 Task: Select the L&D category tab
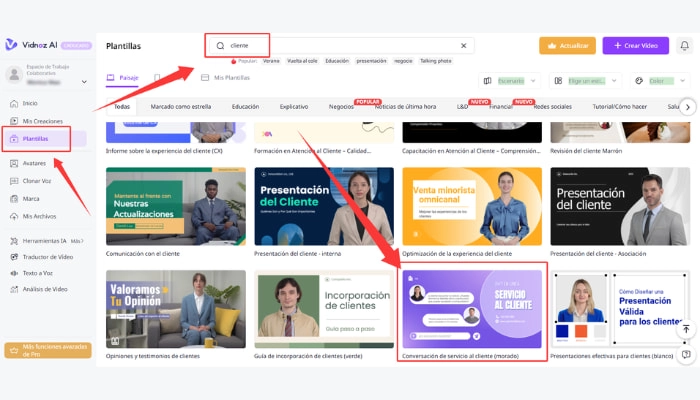[x=462, y=107]
